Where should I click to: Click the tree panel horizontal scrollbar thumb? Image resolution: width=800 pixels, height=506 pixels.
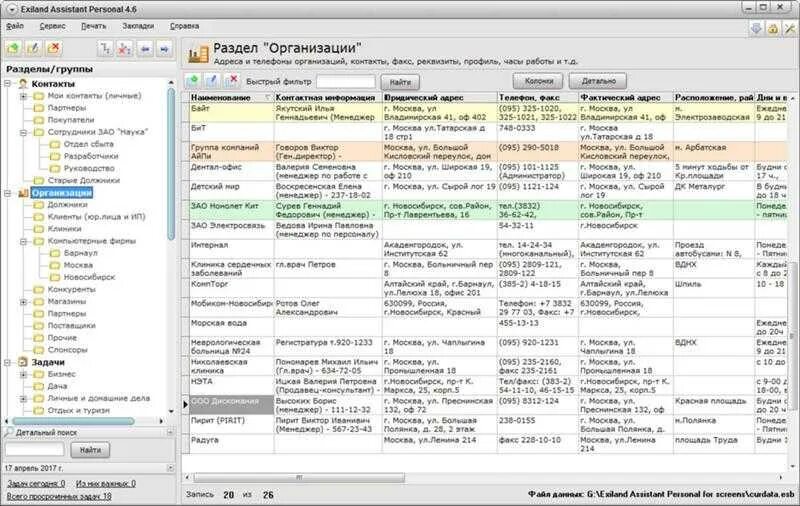click(x=73, y=421)
